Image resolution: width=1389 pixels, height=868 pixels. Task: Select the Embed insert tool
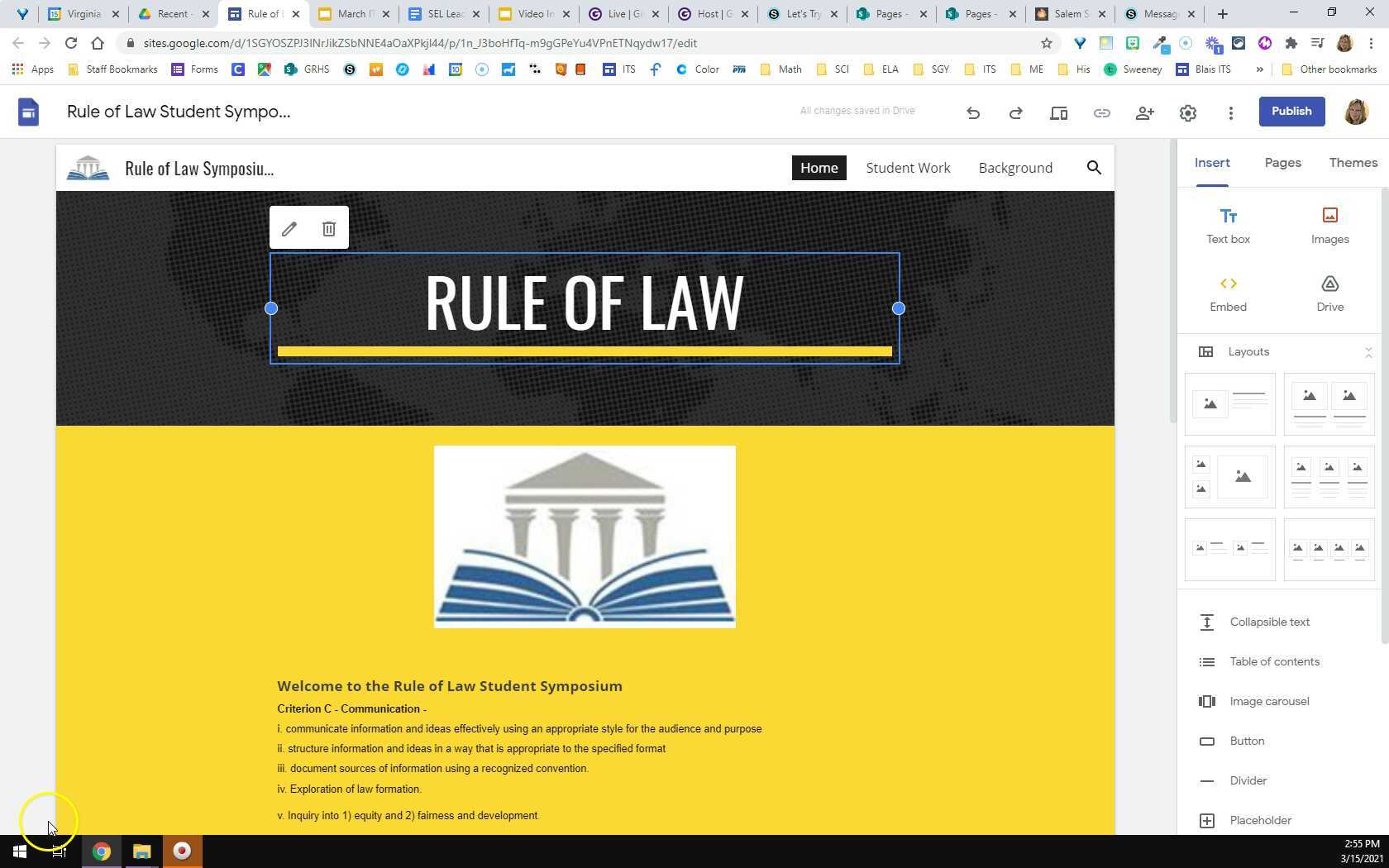[1228, 293]
